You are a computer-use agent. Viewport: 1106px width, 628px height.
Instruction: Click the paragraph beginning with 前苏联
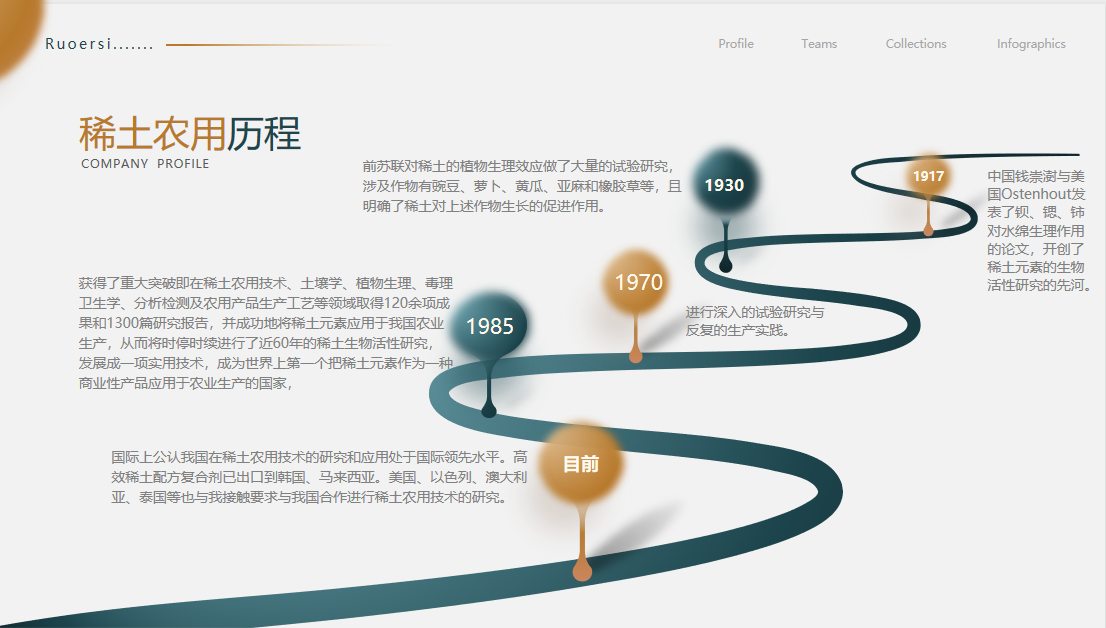pos(521,186)
